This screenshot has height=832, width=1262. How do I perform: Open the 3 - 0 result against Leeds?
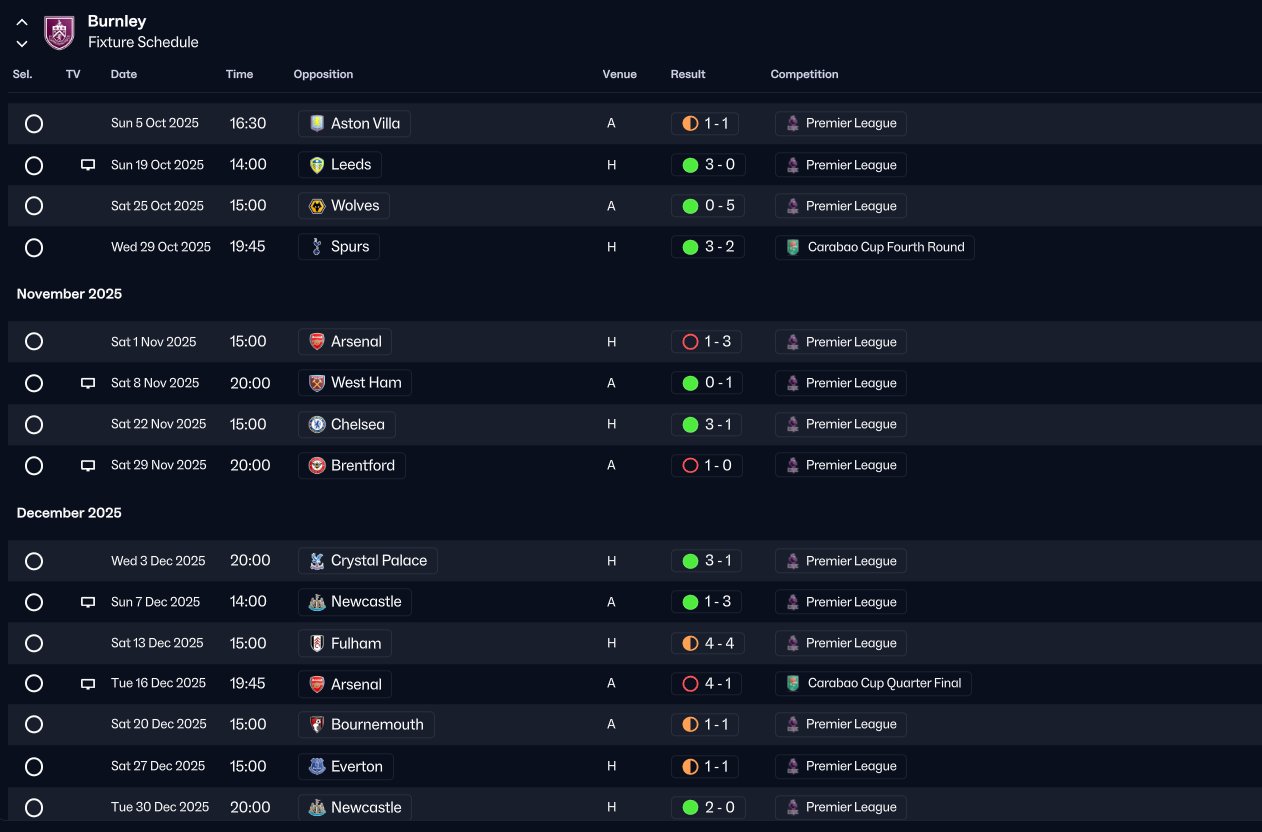click(708, 165)
